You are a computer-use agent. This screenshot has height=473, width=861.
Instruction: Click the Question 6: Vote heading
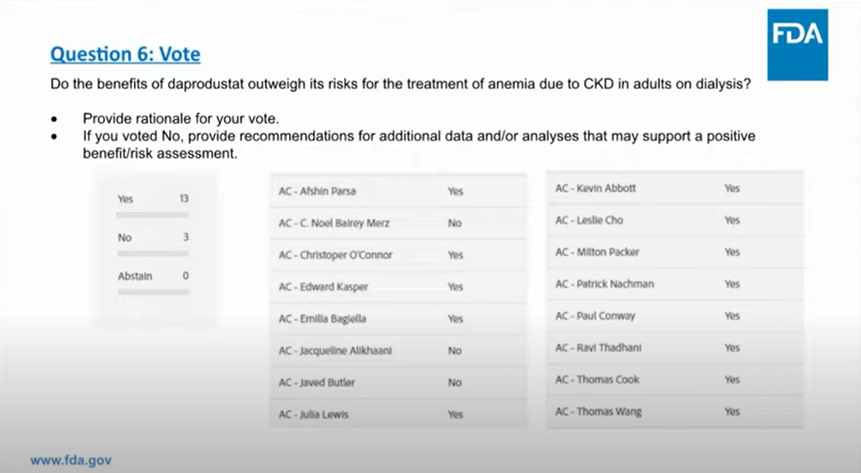(131, 53)
